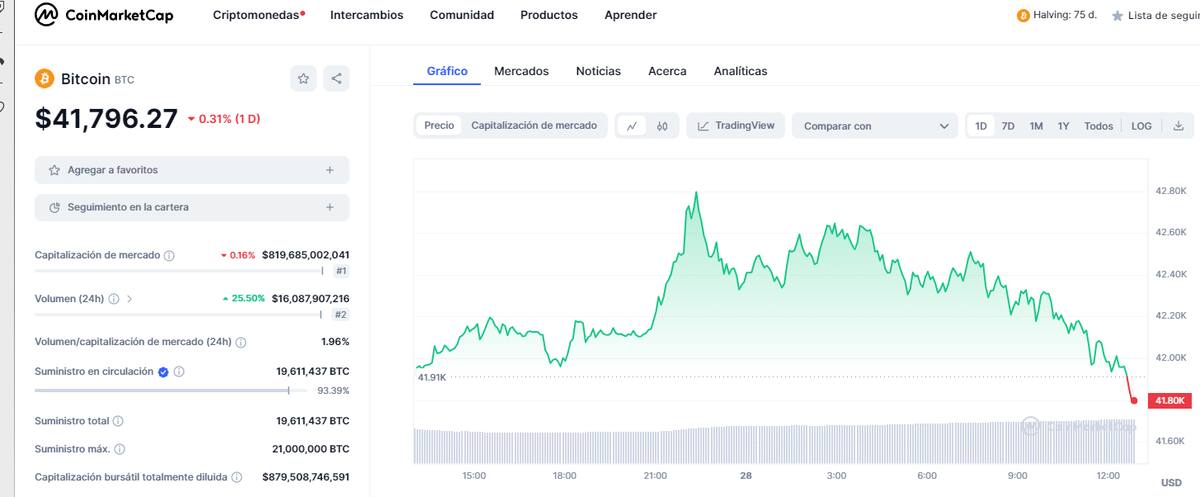Viewport: 1200px width, 497px height.
Task: Open the Comparar con dropdown
Action: (875, 126)
